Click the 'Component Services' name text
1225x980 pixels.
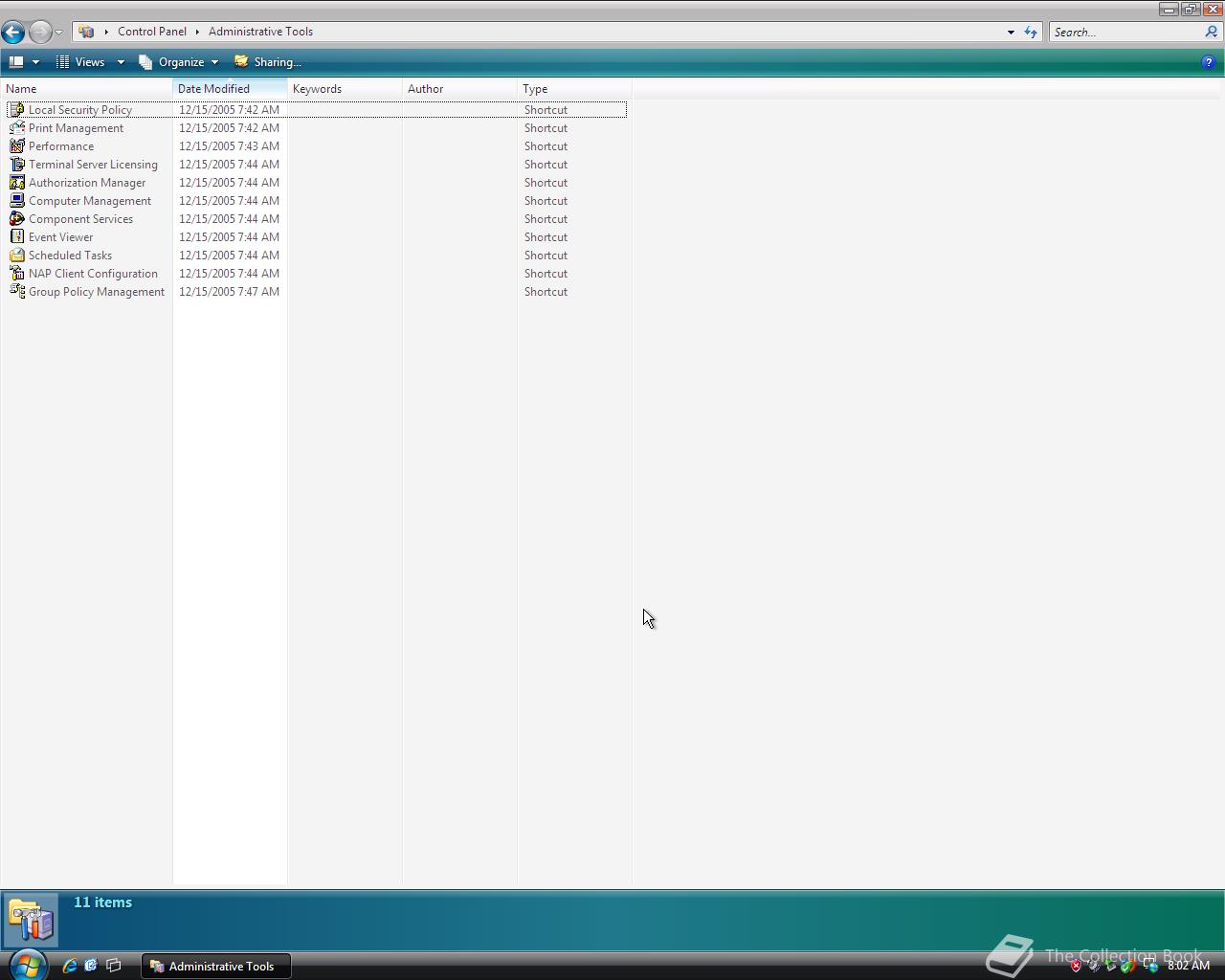pyautogui.click(x=80, y=219)
